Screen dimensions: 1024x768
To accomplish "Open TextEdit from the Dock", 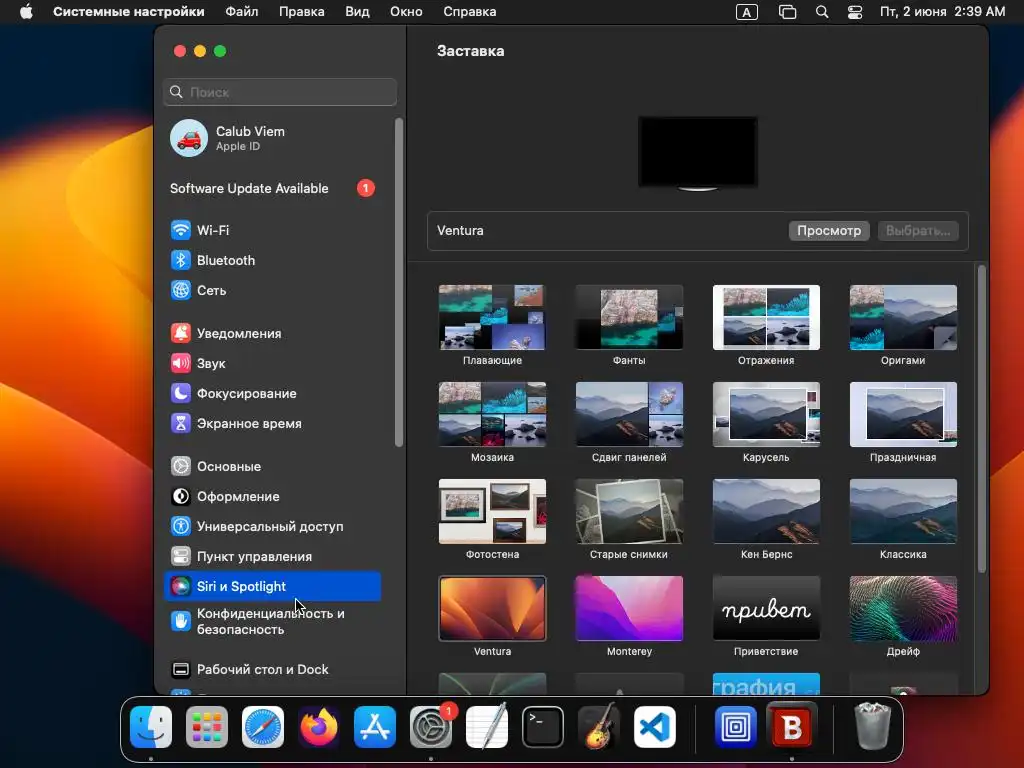I will (x=487, y=727).
